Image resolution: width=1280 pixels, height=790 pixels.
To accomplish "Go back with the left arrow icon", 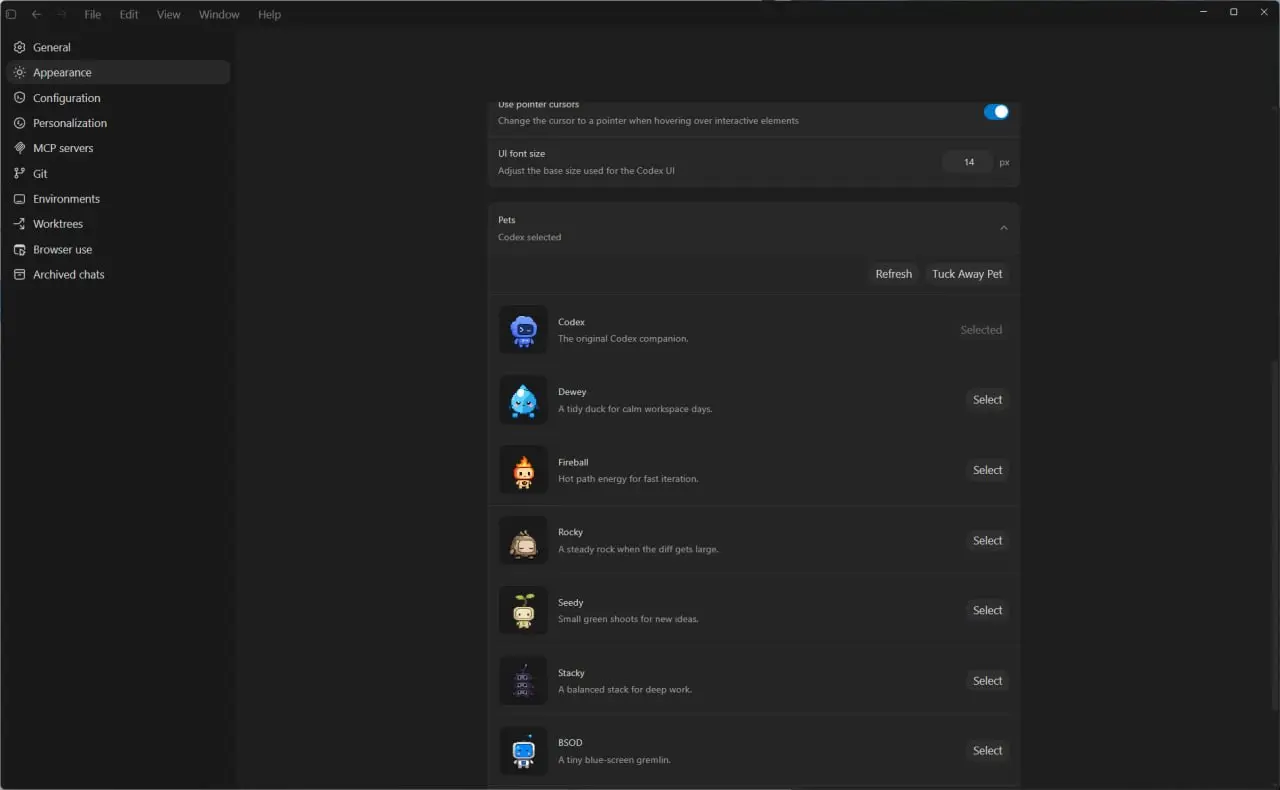I will (x=37, y=14).
